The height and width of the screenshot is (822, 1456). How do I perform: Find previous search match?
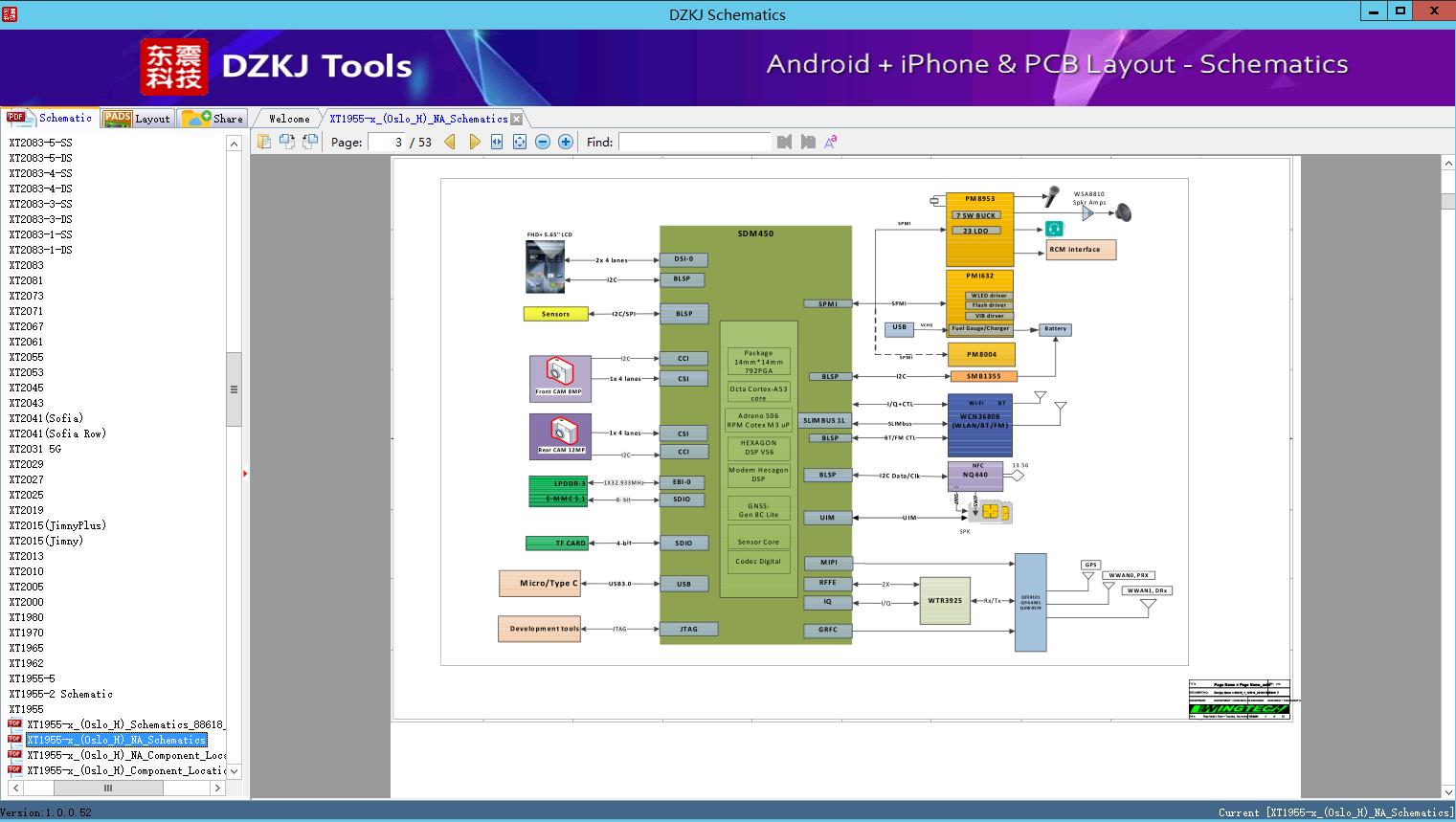(785, 142)
